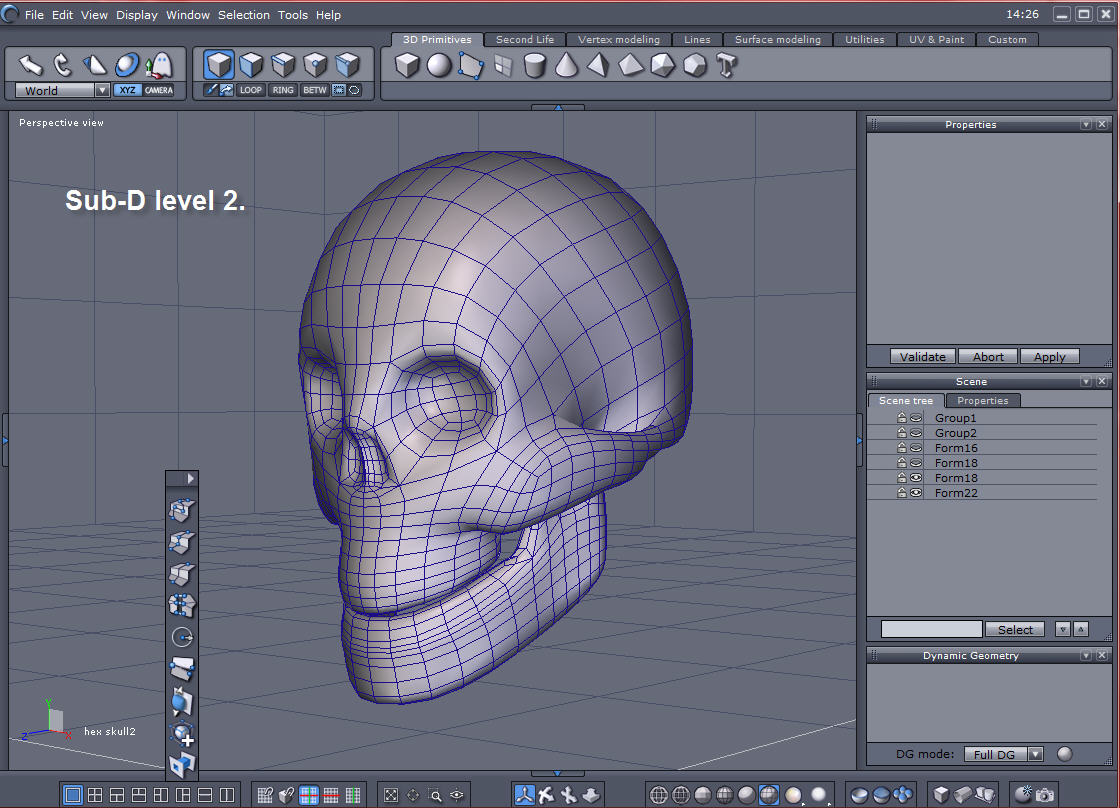
Task: Collapse the top toolbar with the arrow handle
Action: 558,107
